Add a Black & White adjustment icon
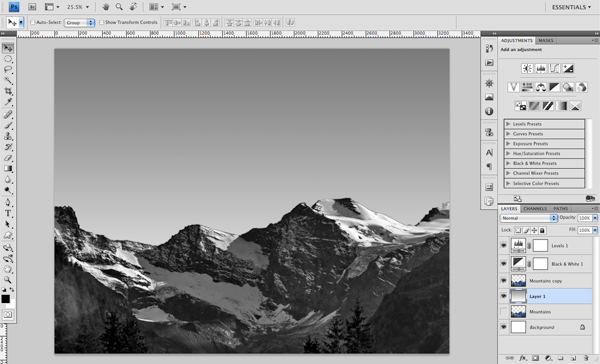Screen dimensions: 600x364 [554, 87]
